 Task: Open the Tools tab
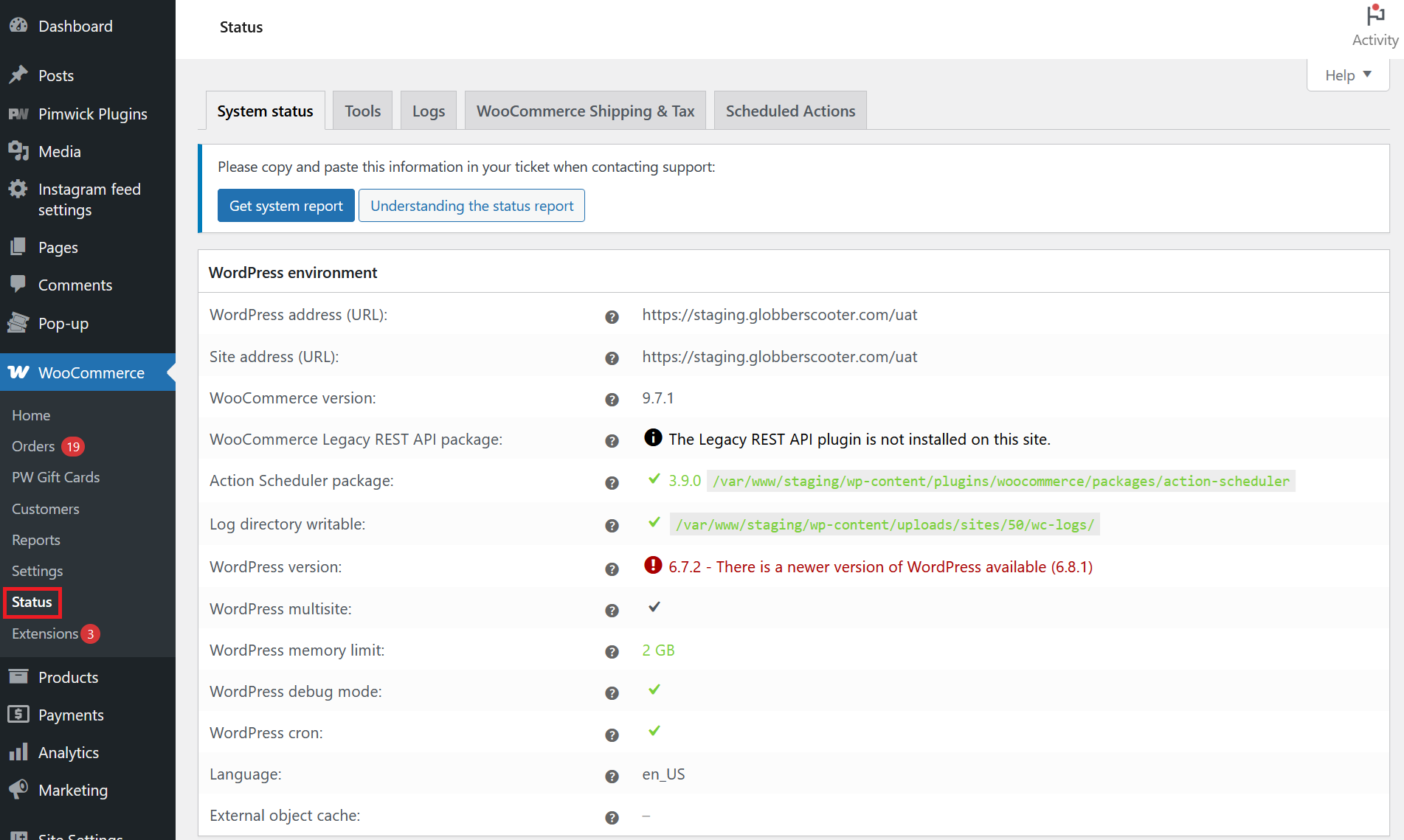coord(362,111)
